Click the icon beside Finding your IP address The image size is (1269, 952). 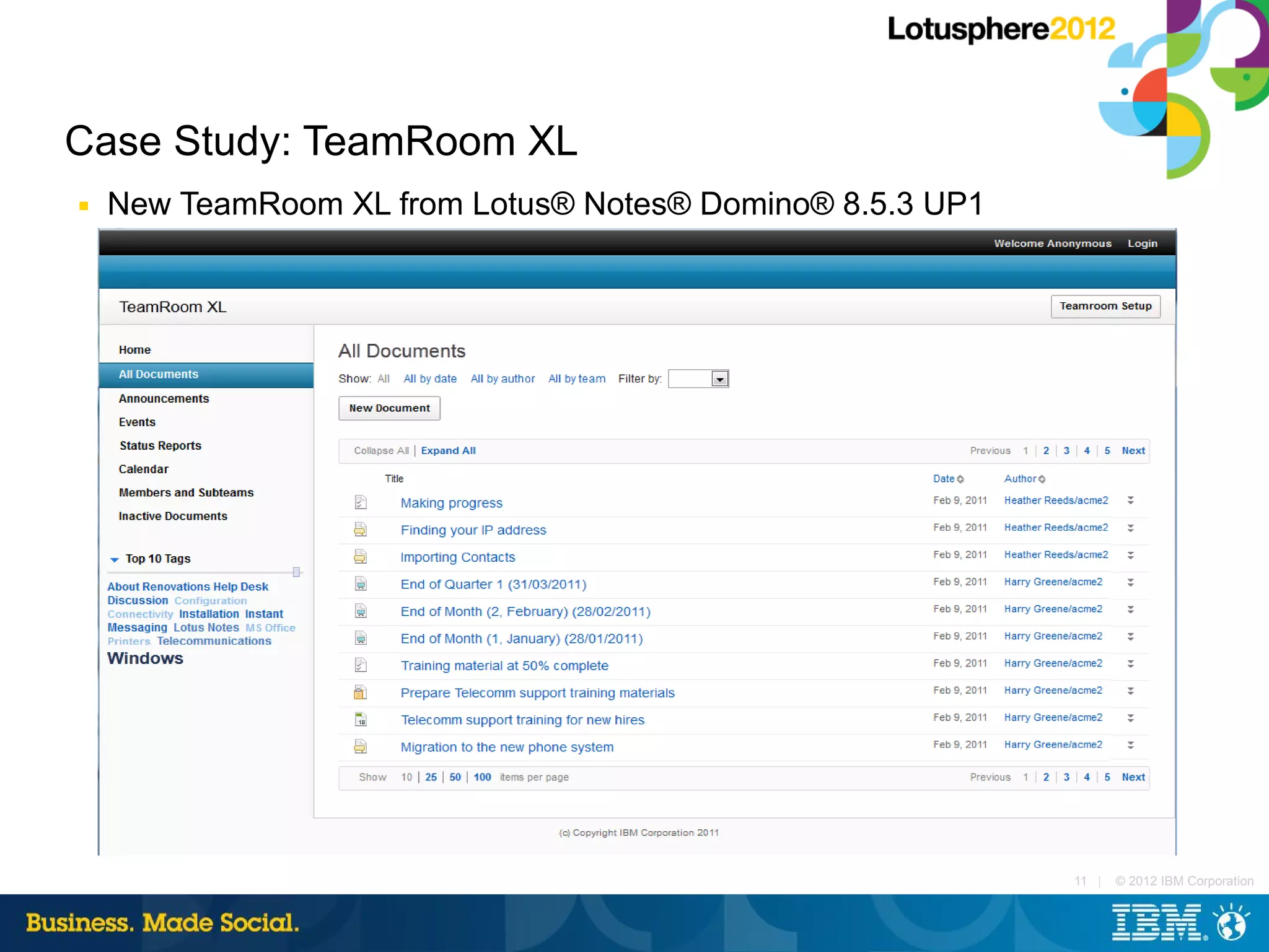tap(361, 530)
